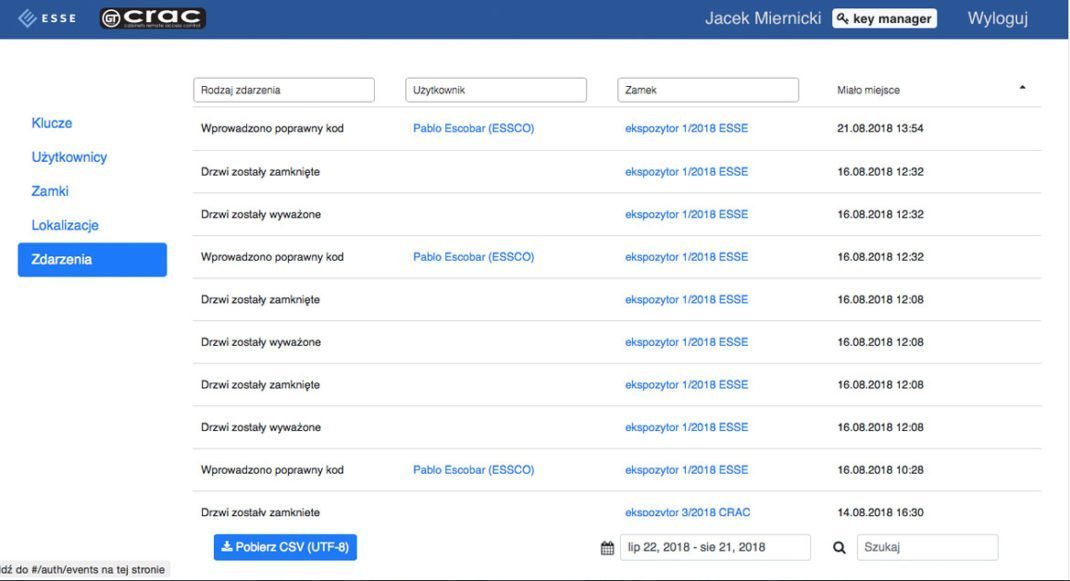This screenshot has height=581, width=1070.
Task: Open ekspozytor 3/2018 CRAC lock link
Action: coord(687,512)
